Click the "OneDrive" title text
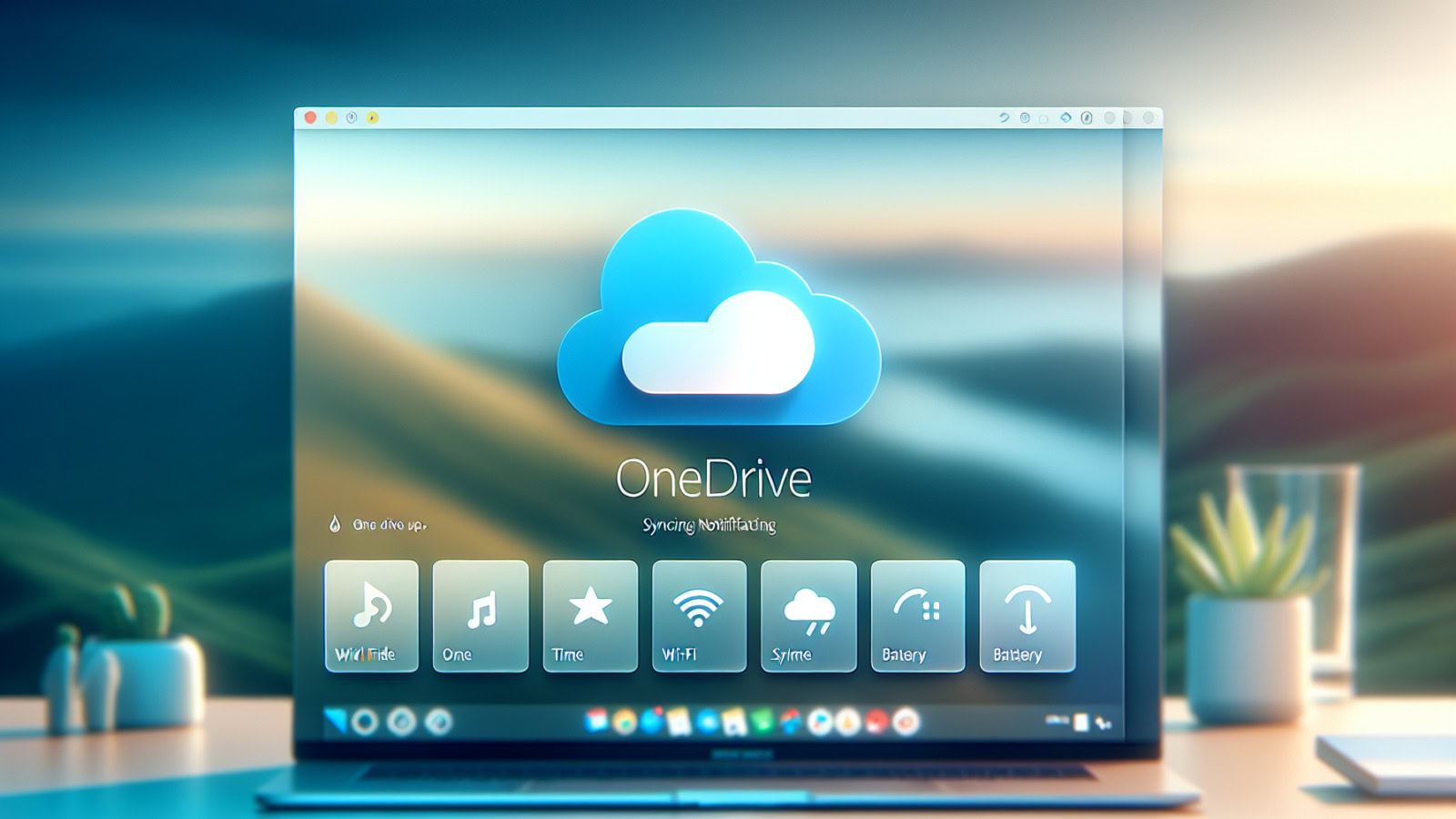 click(713, 479)
